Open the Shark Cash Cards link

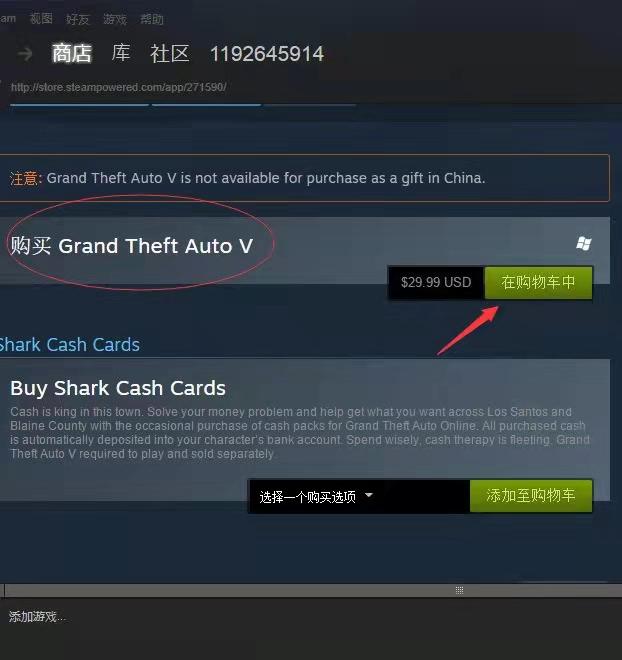click(x=70, y=345)
